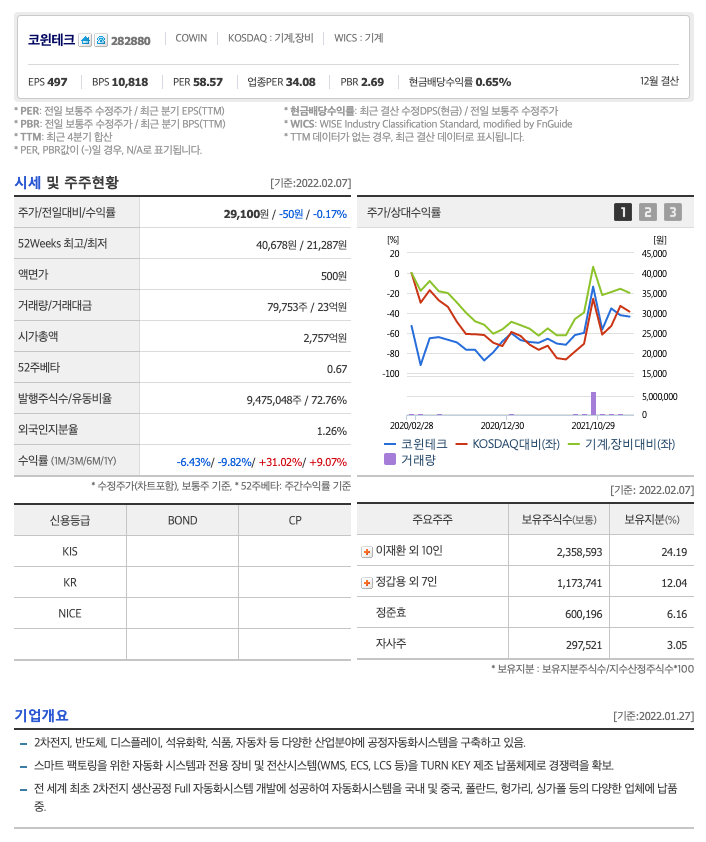Click the 24.19 ownership percentage
706x842 pixels.
pyautogui.click(x=674, y=552)
